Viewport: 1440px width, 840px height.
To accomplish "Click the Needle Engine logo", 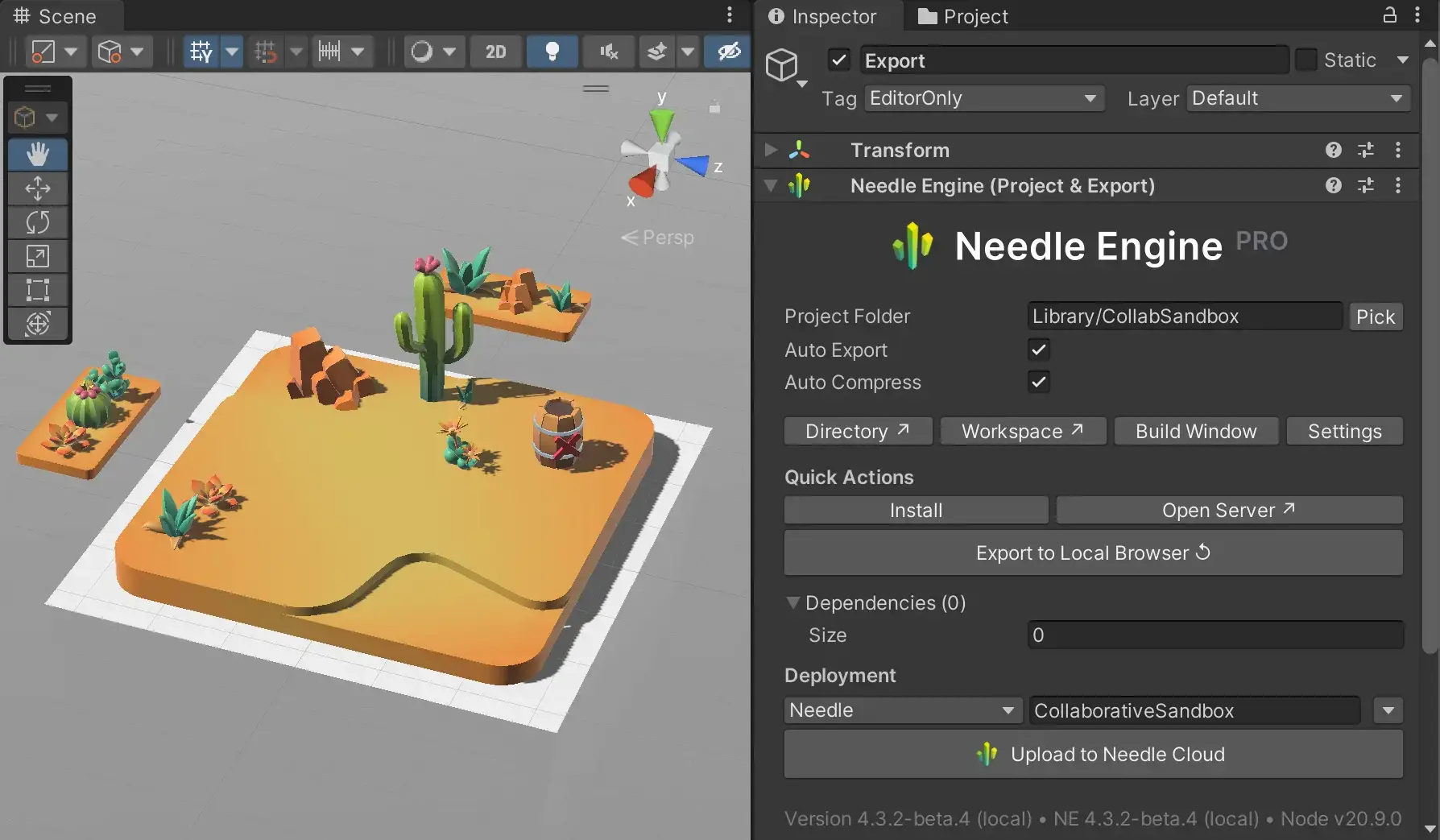I will [912, 245].
